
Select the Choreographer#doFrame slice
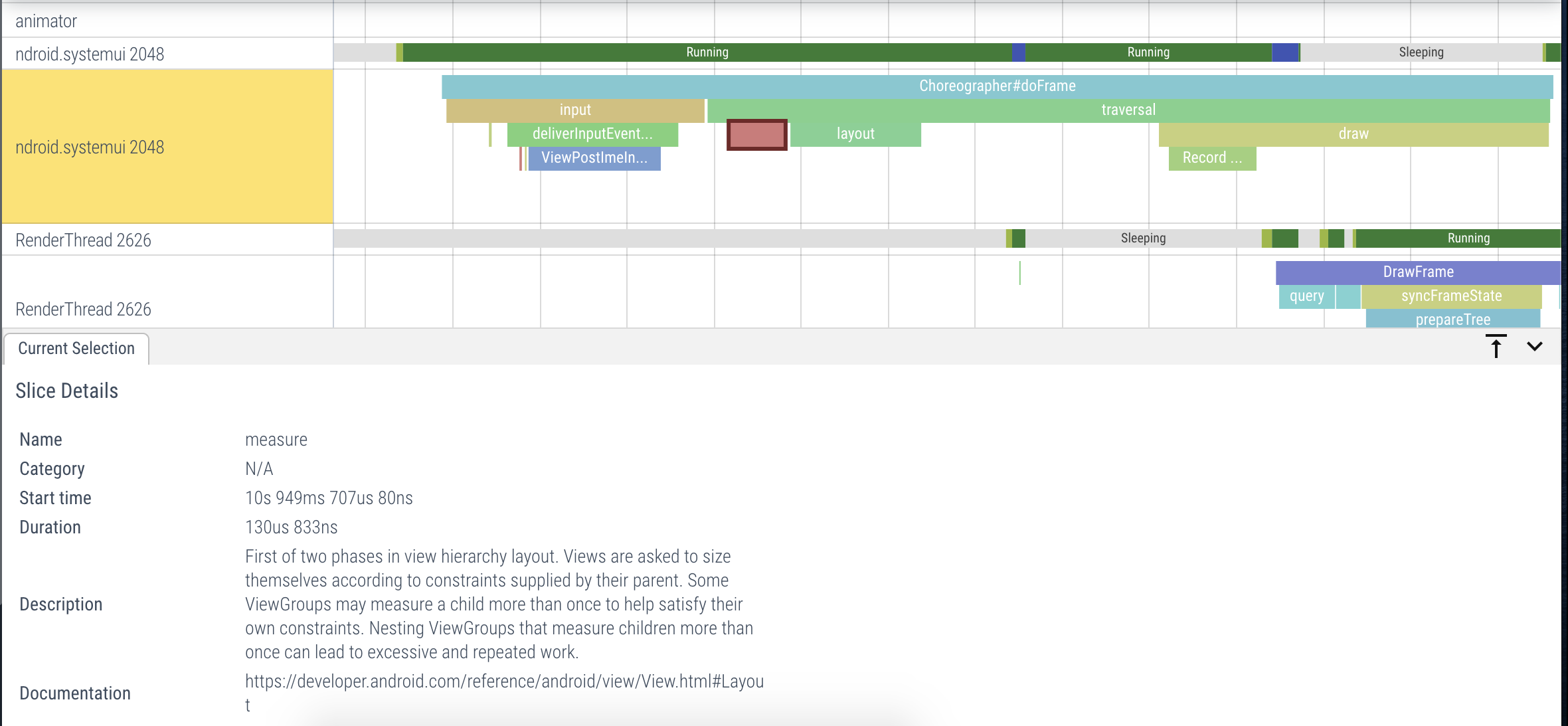tap(996, 86)
